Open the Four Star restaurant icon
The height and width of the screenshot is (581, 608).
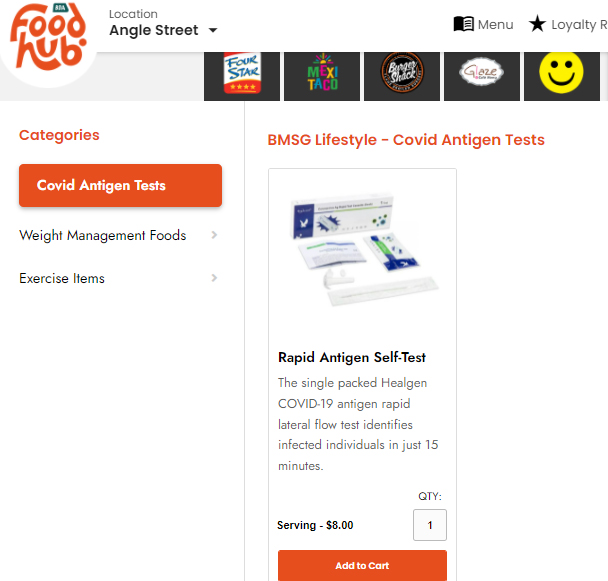coord(242,74)
